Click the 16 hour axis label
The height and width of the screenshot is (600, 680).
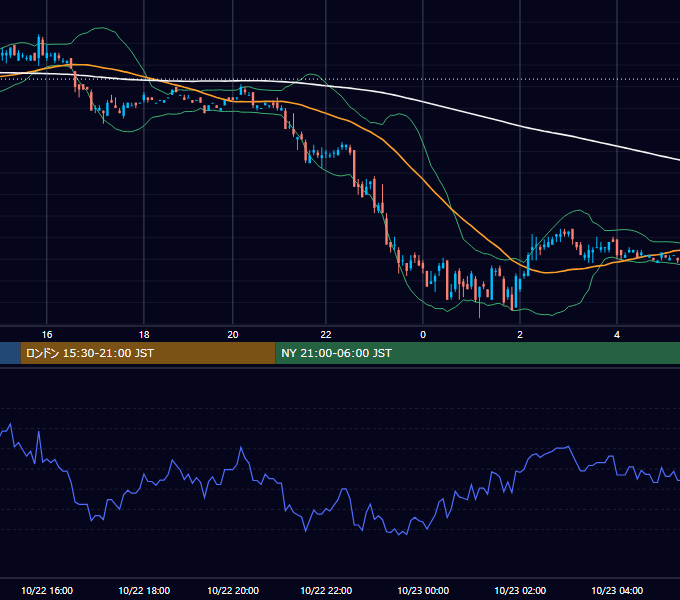(47, 335)
